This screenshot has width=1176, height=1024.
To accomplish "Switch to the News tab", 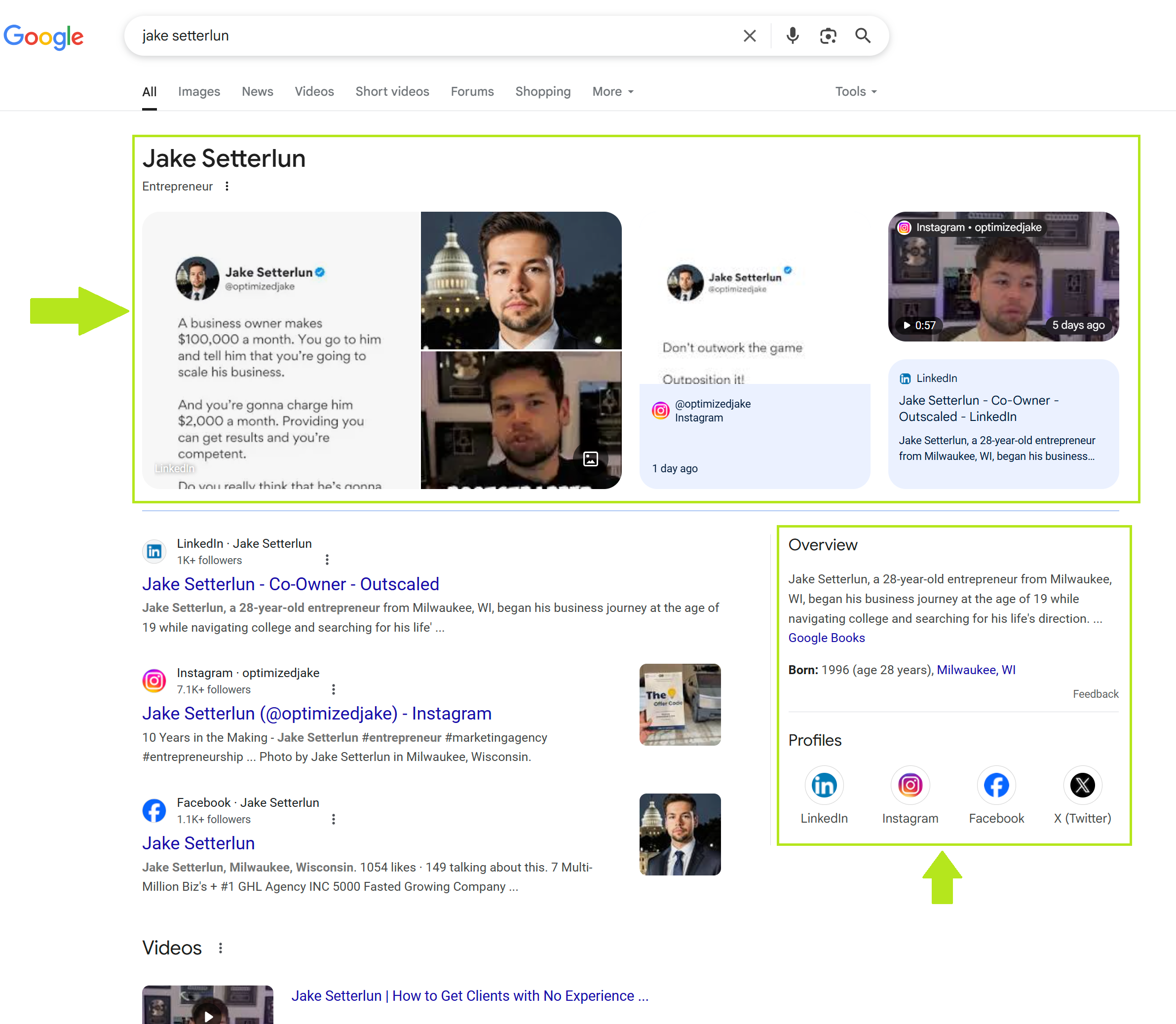I will point(257,91).
